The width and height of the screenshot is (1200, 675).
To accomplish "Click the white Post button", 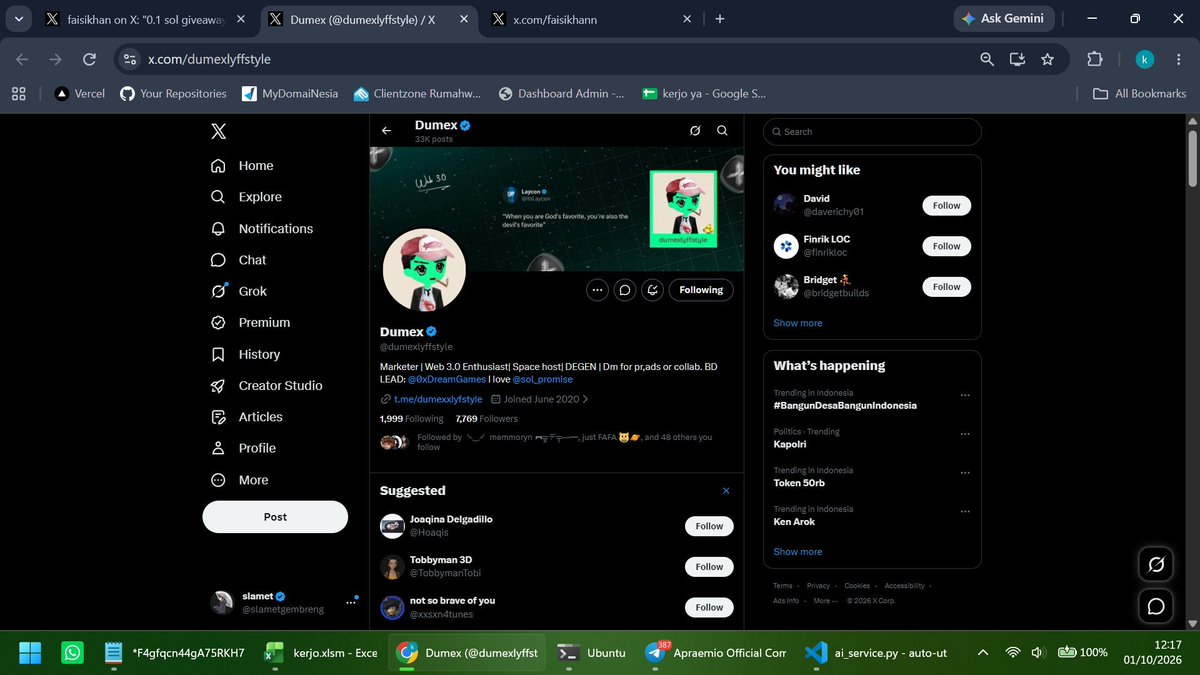I will (275, 517).
